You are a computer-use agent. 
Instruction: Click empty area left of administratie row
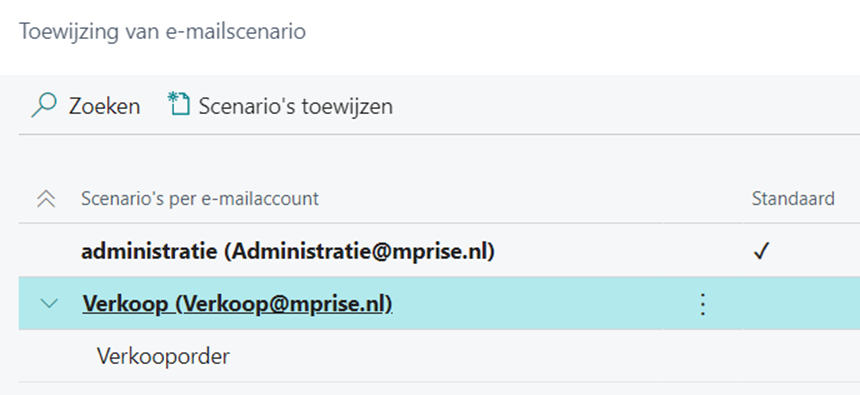49,251
